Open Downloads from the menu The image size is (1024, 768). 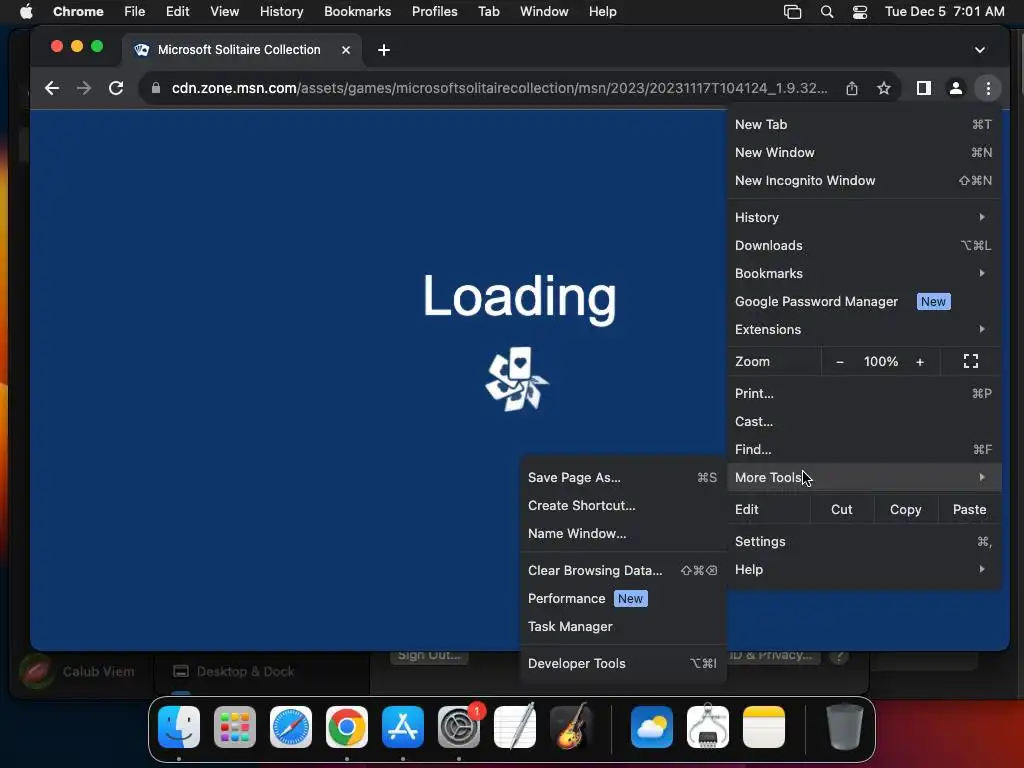(x=863, y=246)
